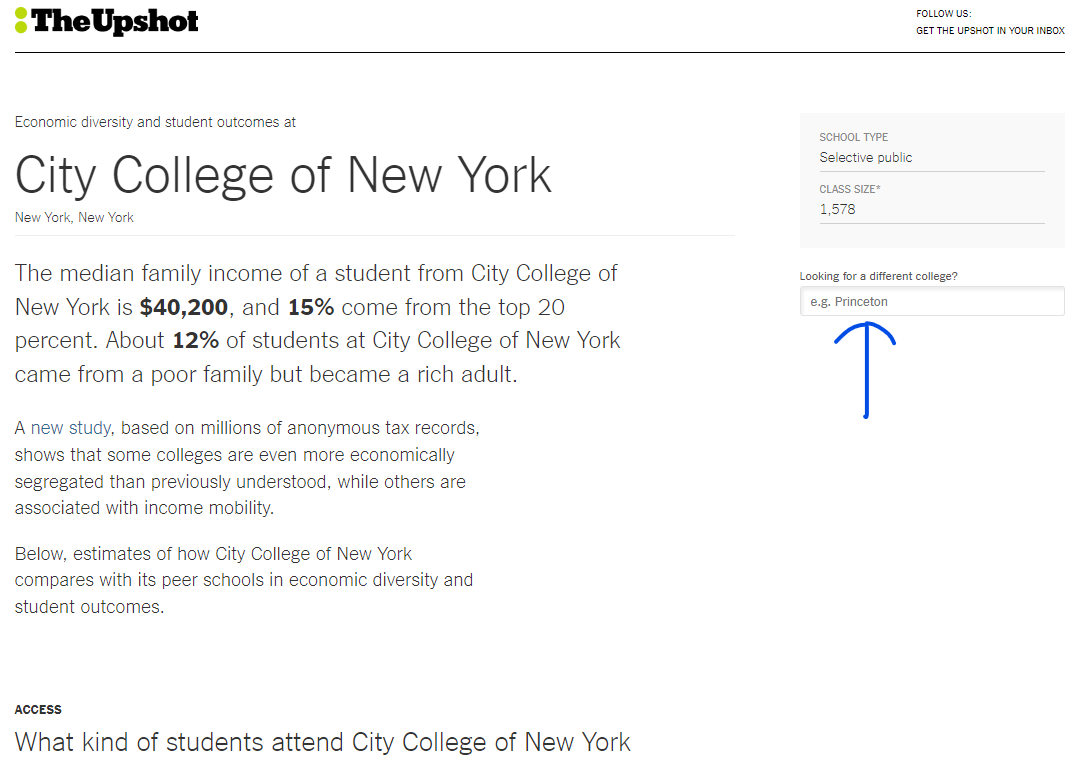Click the 'Class Size*' label
This screenshot has width=1082, height=765.
click(850, 189)
